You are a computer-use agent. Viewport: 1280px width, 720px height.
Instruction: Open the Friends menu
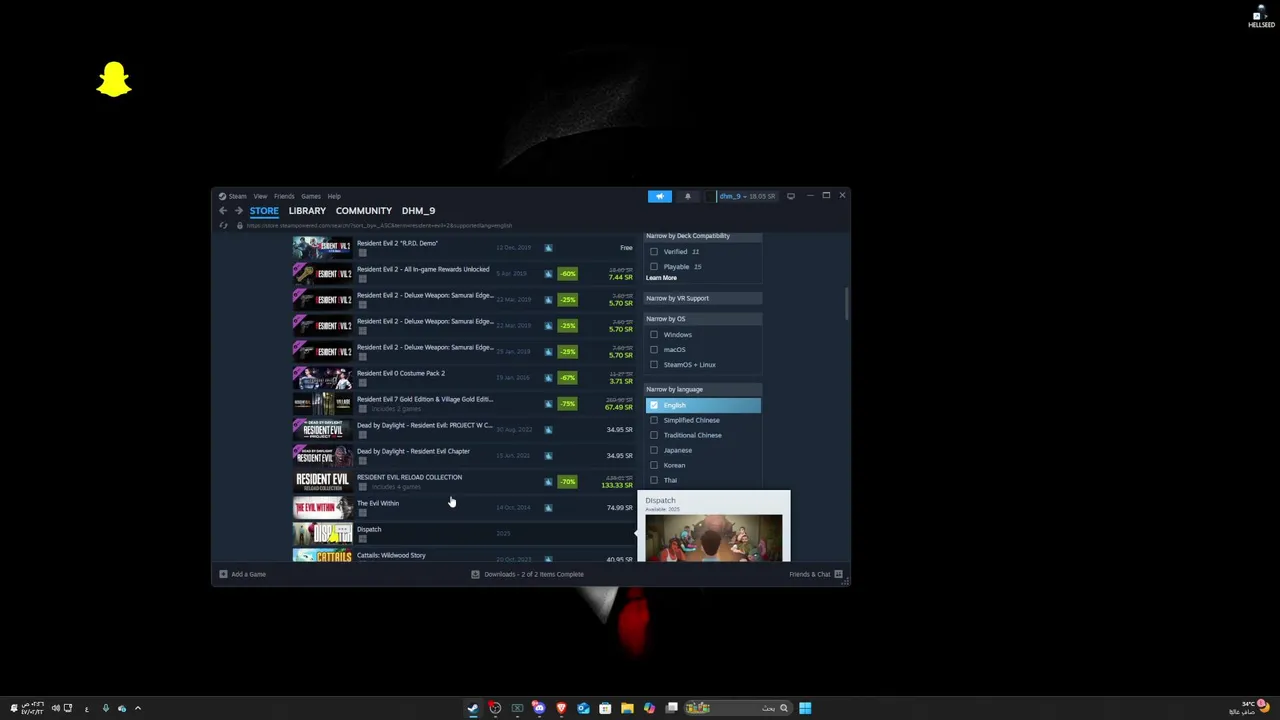point(284,196)
